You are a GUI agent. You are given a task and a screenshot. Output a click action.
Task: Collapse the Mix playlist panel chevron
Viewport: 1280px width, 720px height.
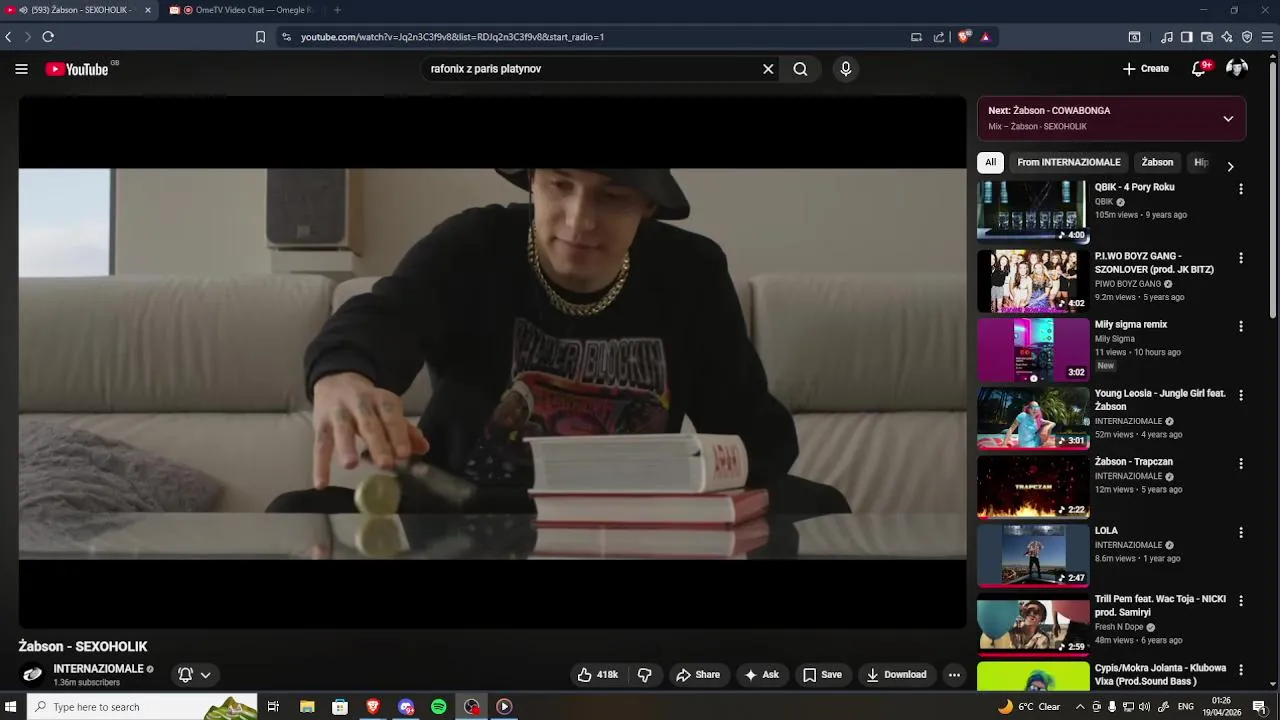pos(1228,118)
